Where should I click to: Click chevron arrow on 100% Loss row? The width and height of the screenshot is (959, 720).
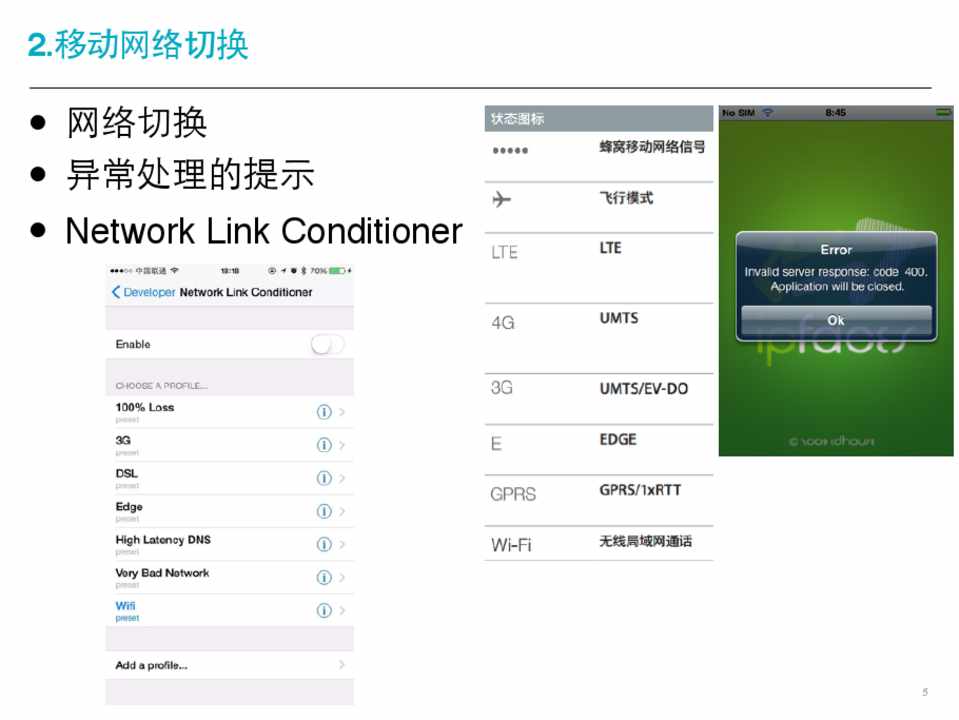342,412
